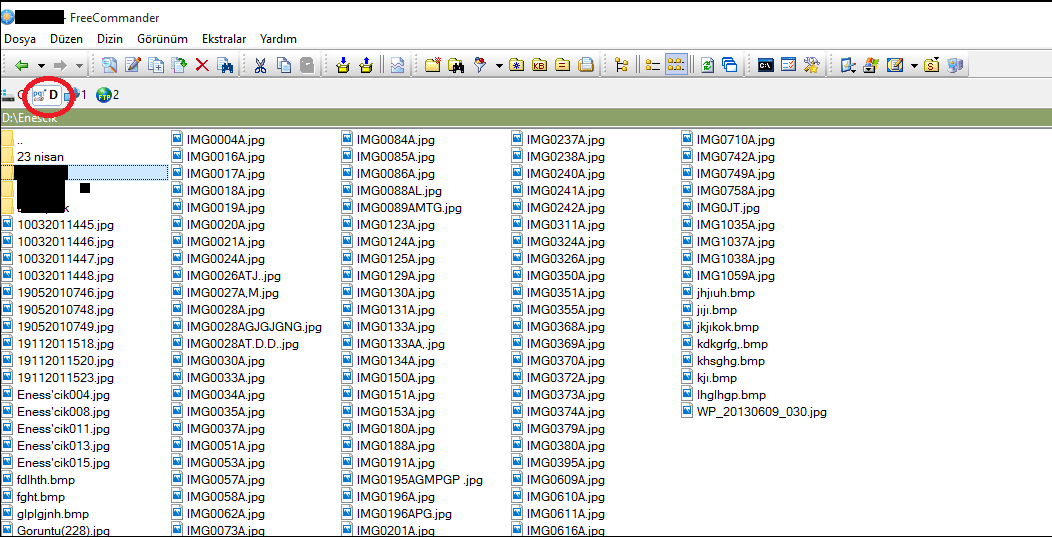The height and width of the screenshot is (537, 1052).
Task: Select the parent directory '..' entry
Action: pos(20,140)
